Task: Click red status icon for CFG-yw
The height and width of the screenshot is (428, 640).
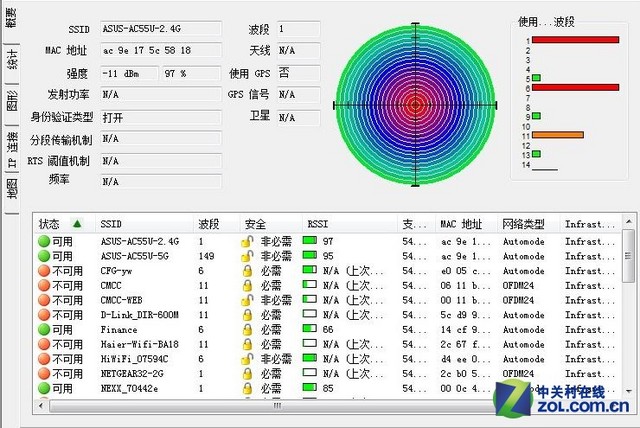Action: tap(44, 271)
